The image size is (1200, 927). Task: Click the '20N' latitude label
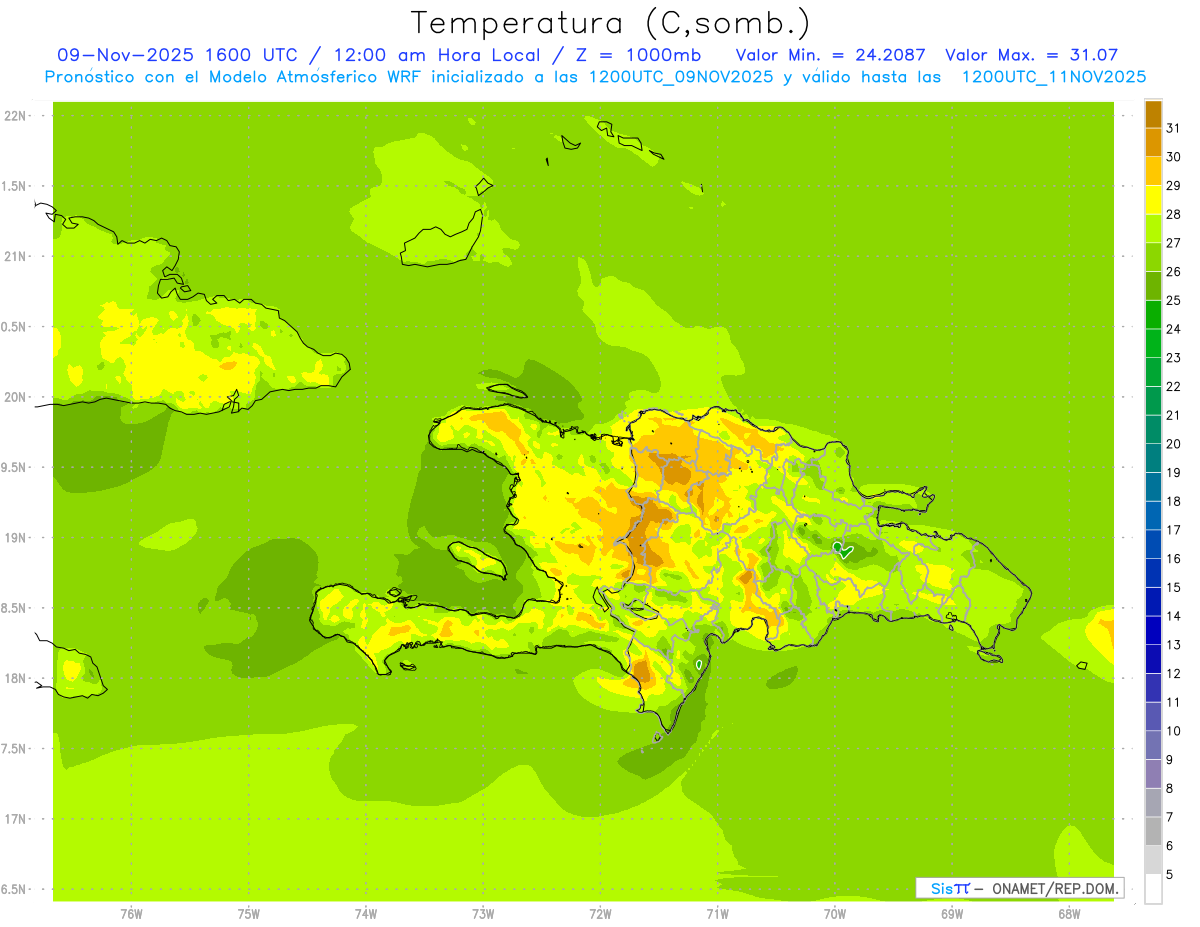(14, 397)
